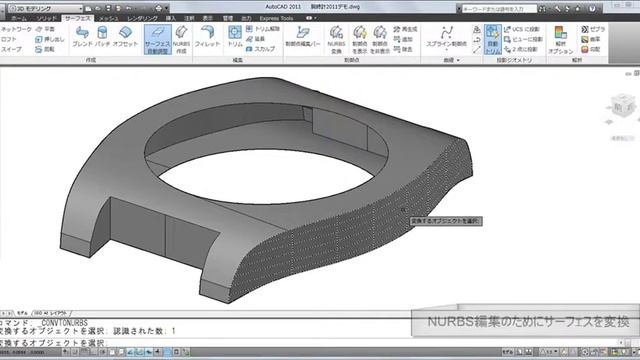The image size is (640, 360).
Task: Click the スイープ surface tool
Action: coord(11,49)
